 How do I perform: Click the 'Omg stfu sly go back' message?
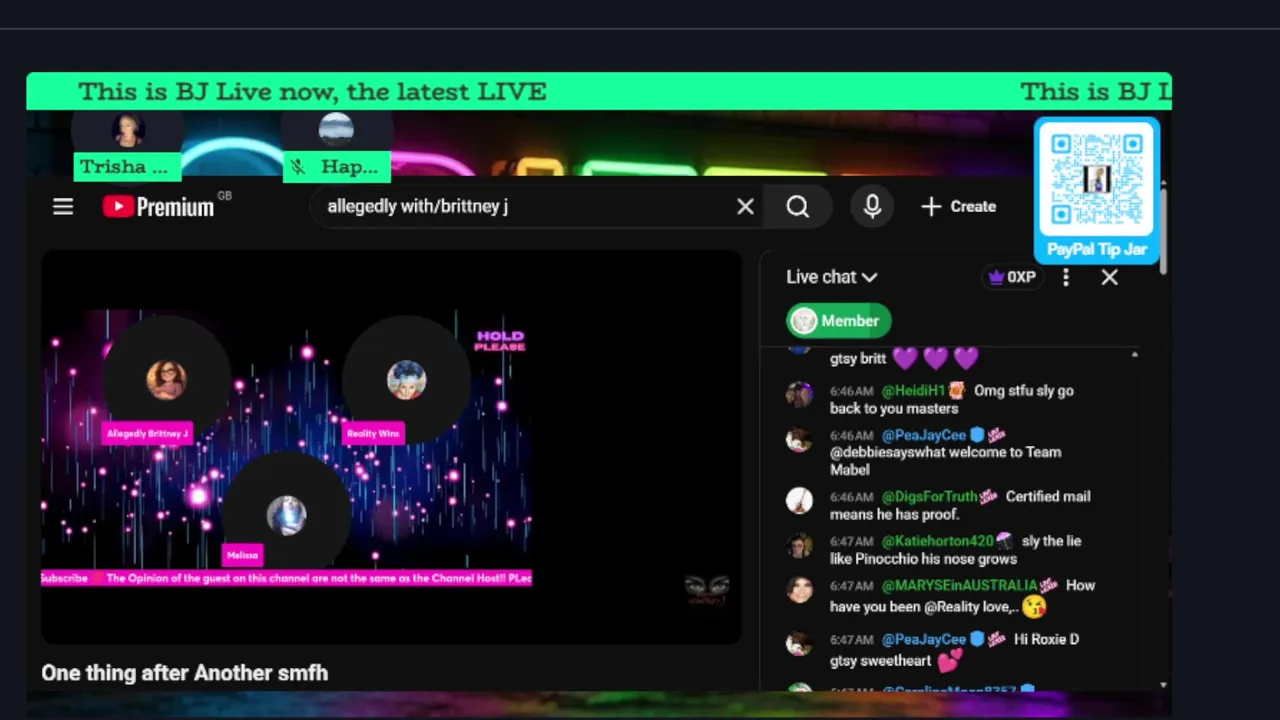pyautogui.click(x=952, y=400)
